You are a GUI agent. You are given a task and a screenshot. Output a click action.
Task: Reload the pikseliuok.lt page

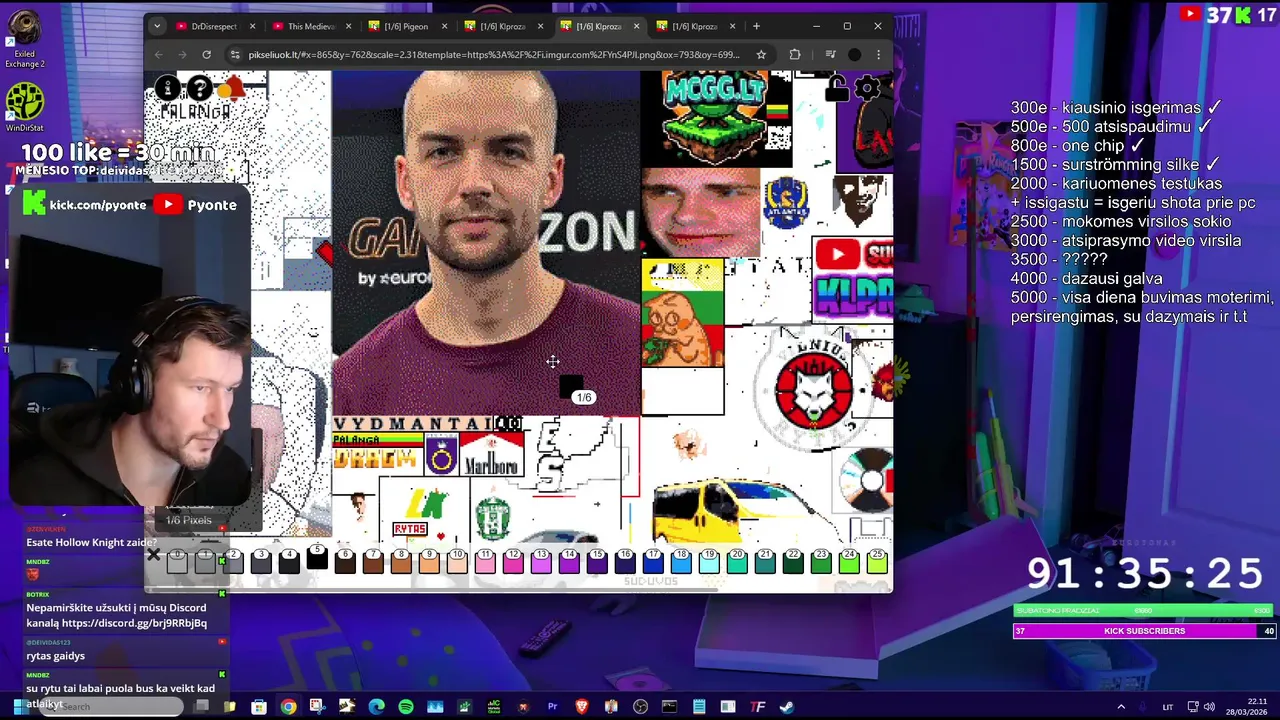(206, 54)
